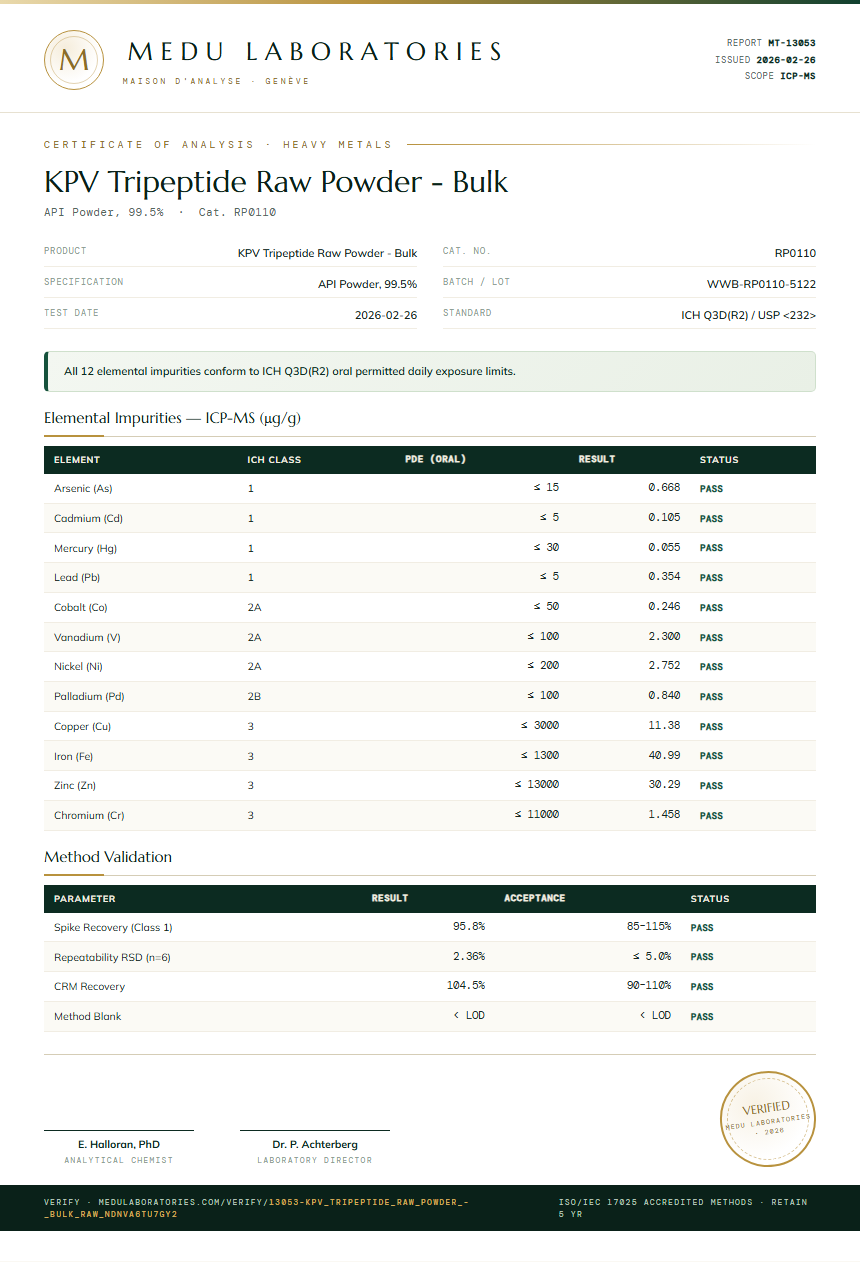Select report number MT-13053

pos(791,43)
